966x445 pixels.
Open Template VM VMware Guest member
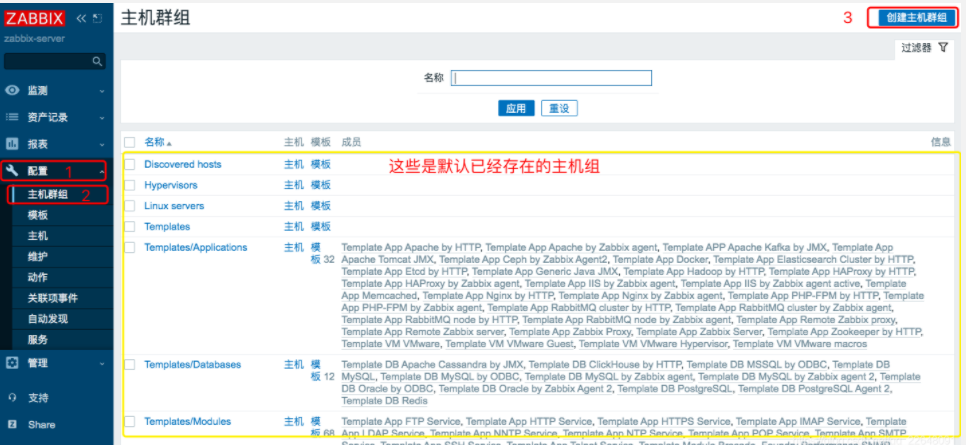509,344
